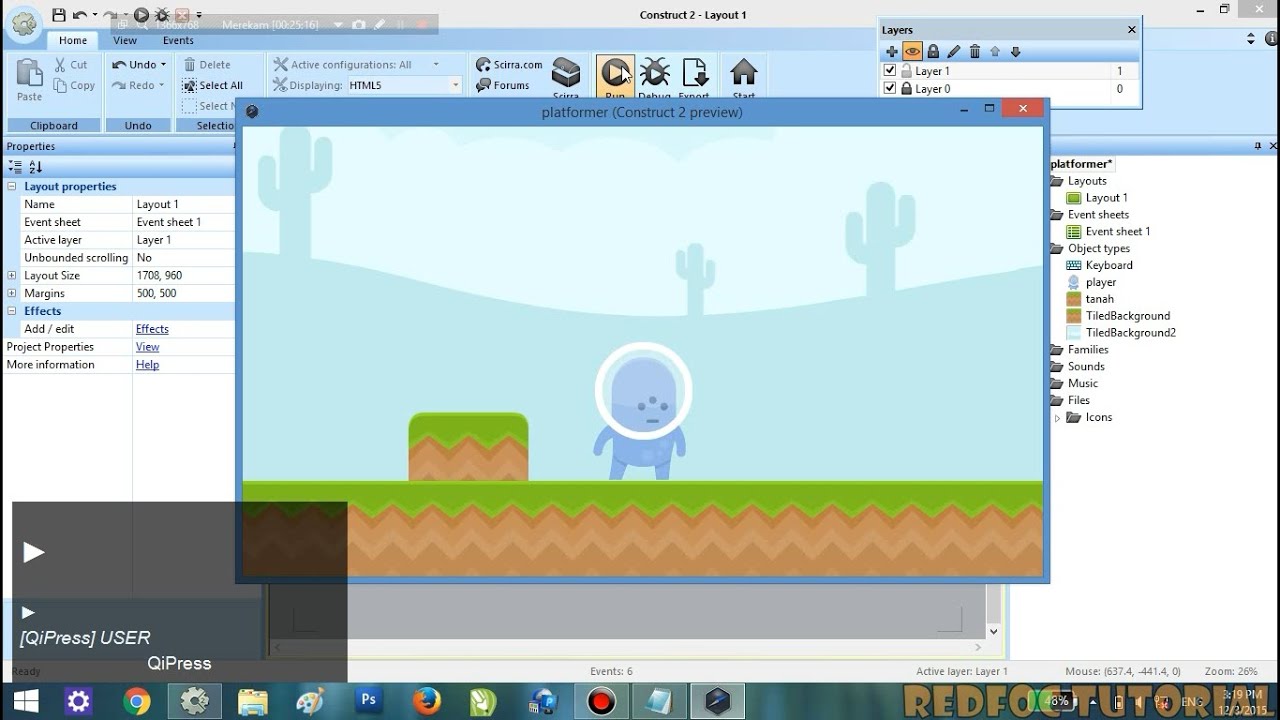Expand the Icons folder in project tree

tap(1057, 418)
